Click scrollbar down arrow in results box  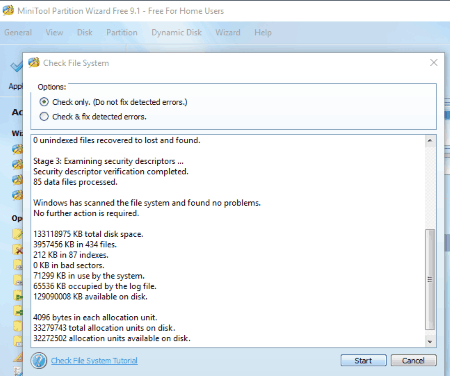pos(430,342)
